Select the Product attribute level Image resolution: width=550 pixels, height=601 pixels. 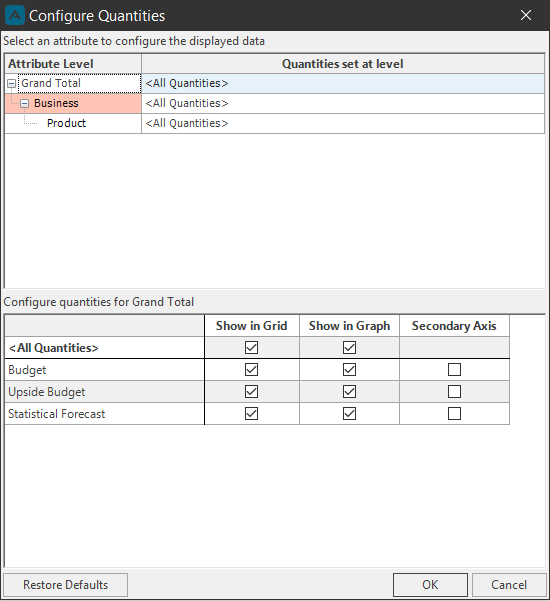66,123
